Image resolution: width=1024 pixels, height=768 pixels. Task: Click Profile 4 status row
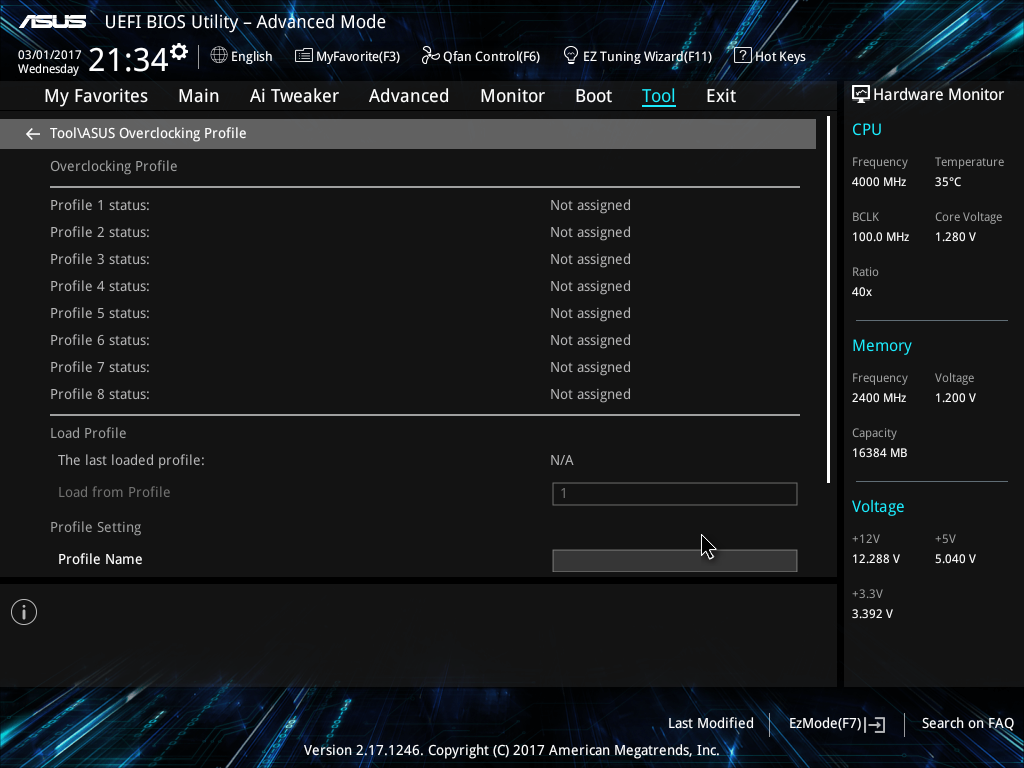pyautogui.click(x=424, y=286)
